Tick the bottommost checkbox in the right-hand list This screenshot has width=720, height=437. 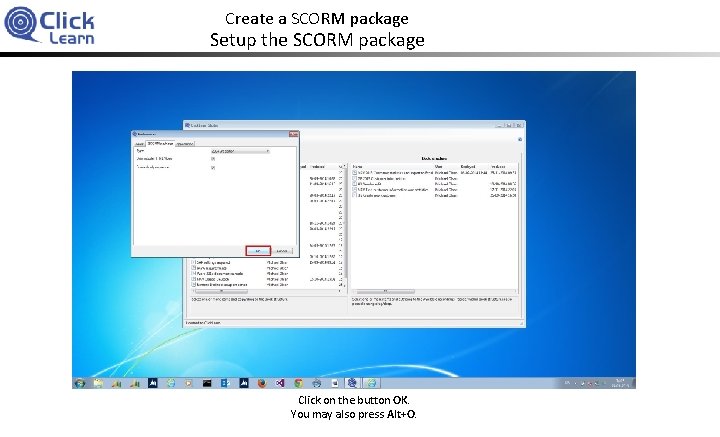355,195
